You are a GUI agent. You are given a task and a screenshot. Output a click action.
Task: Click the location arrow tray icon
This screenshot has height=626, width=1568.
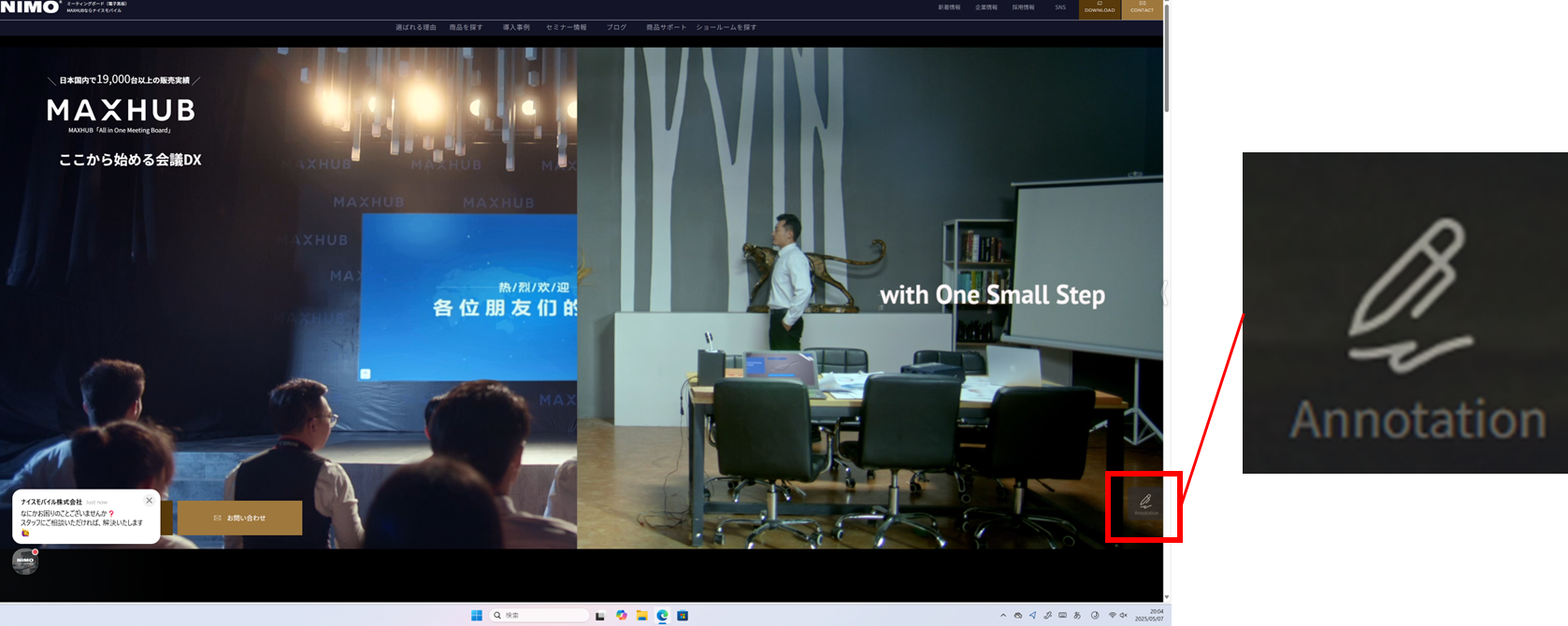pyautogui.click(x=1033, y=616)
